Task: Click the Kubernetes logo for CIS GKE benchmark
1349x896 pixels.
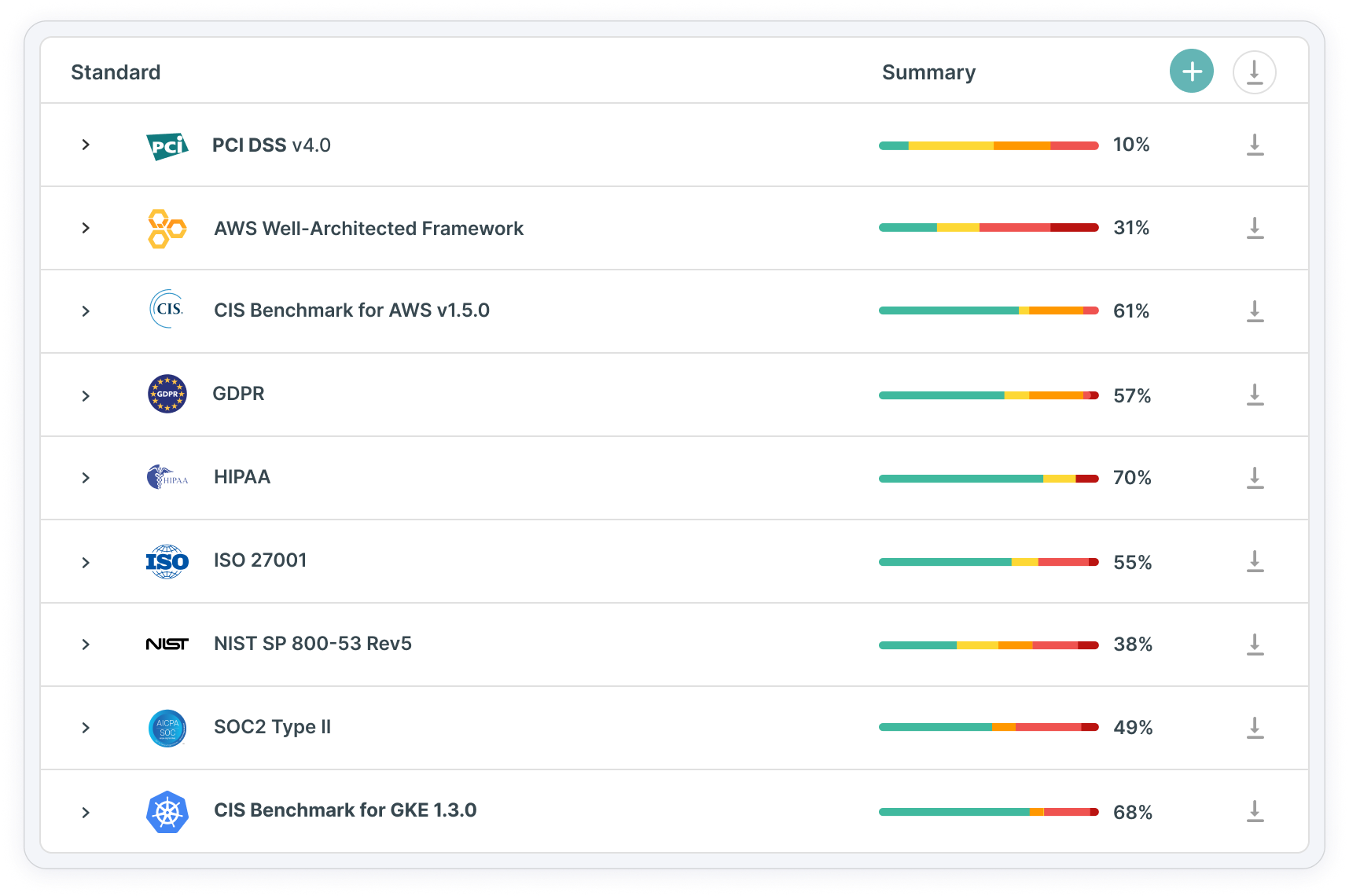Action: [x=167, y=810]
